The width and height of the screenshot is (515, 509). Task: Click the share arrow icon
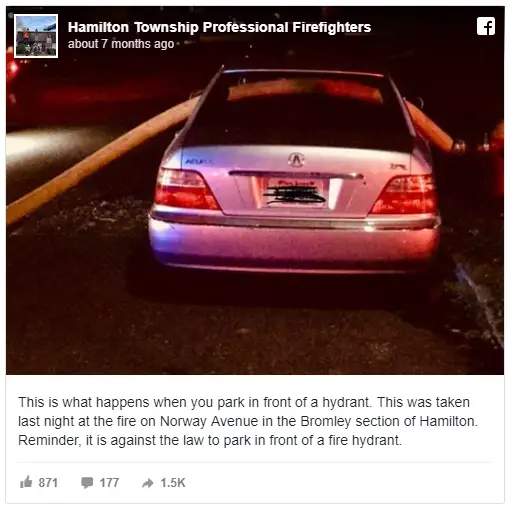[x=148, y=483]
